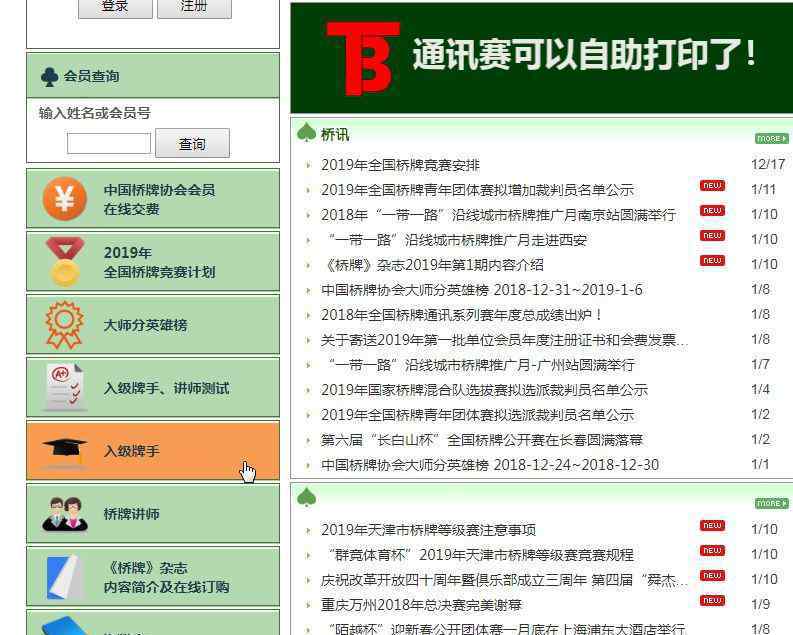Open 群竞体育杯2019年天津市桥牌等级赛竞赛规程 link
Image resolution: width=793 pixels, height=635 pixels.
[x=480, y=555]
